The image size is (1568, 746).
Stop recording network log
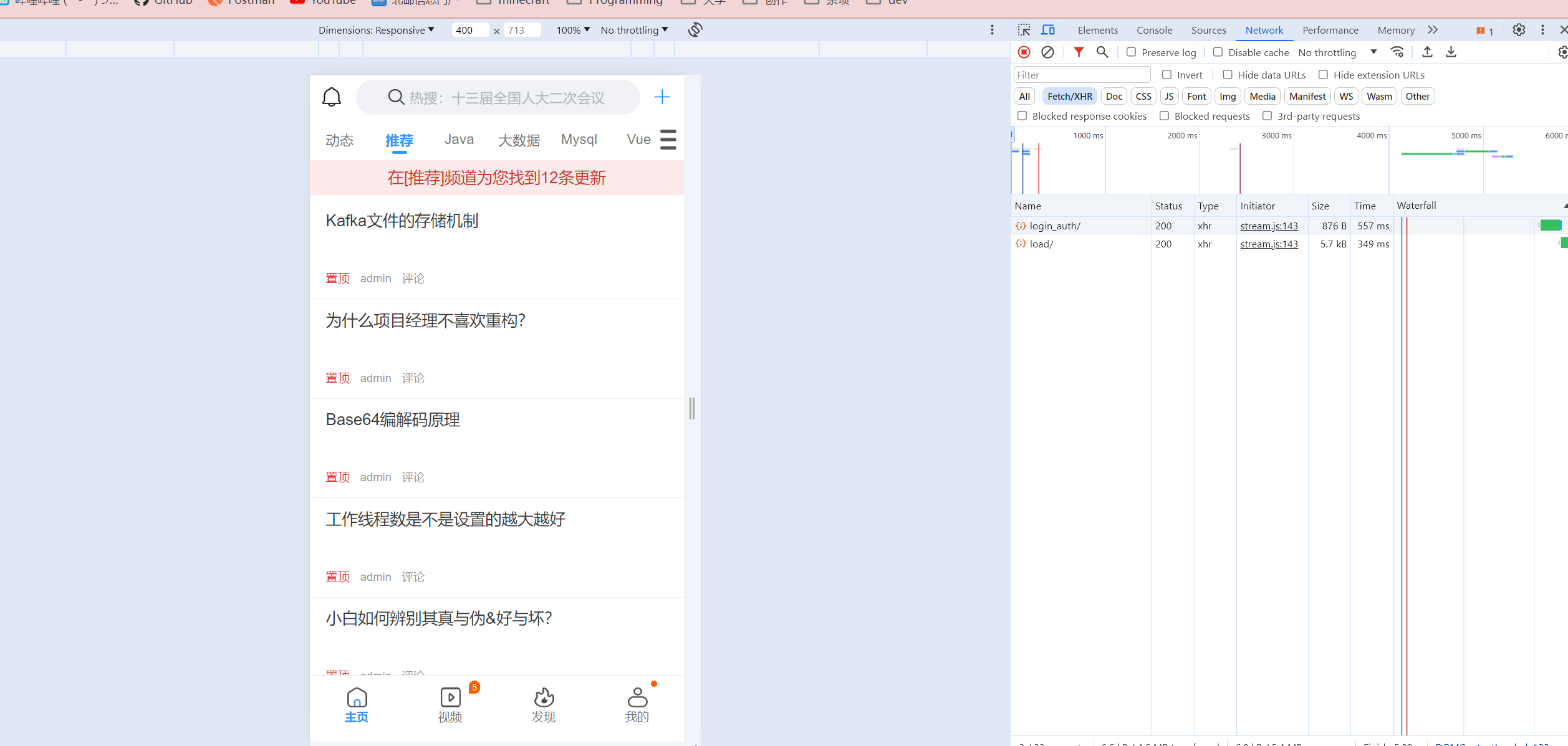click(x=1024, y=52)
